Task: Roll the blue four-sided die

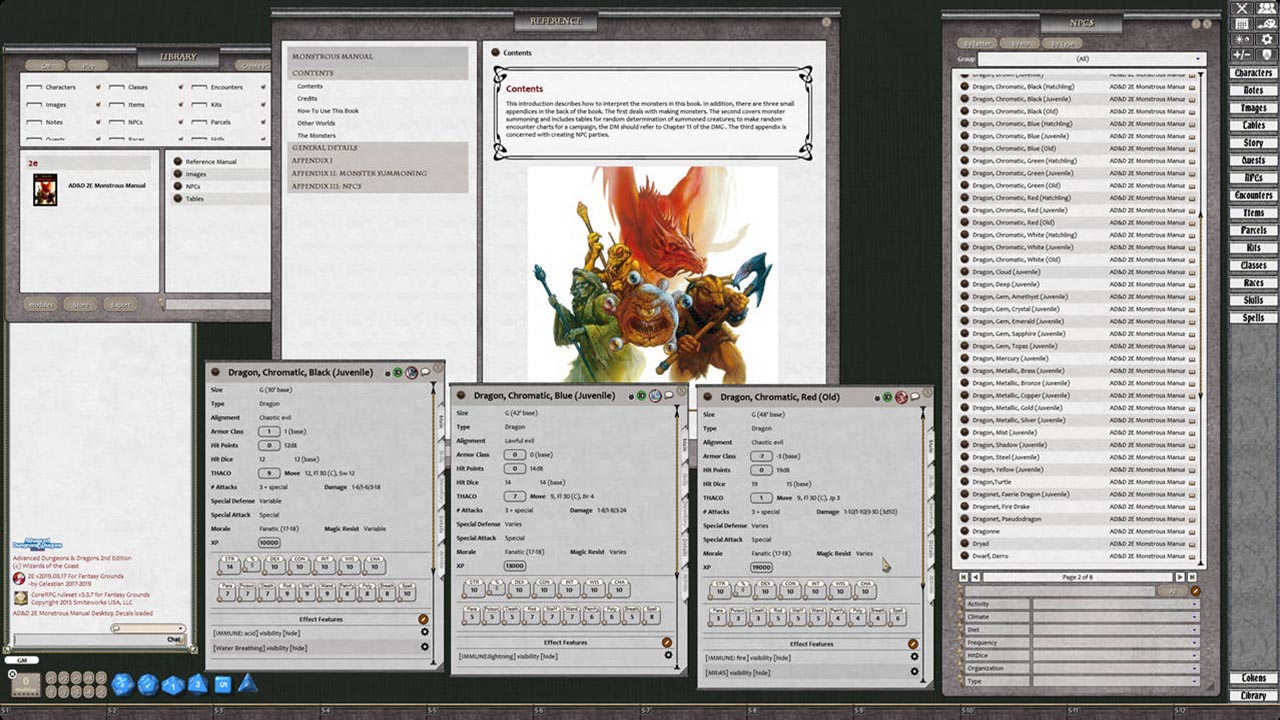Action: coord(248,685)
